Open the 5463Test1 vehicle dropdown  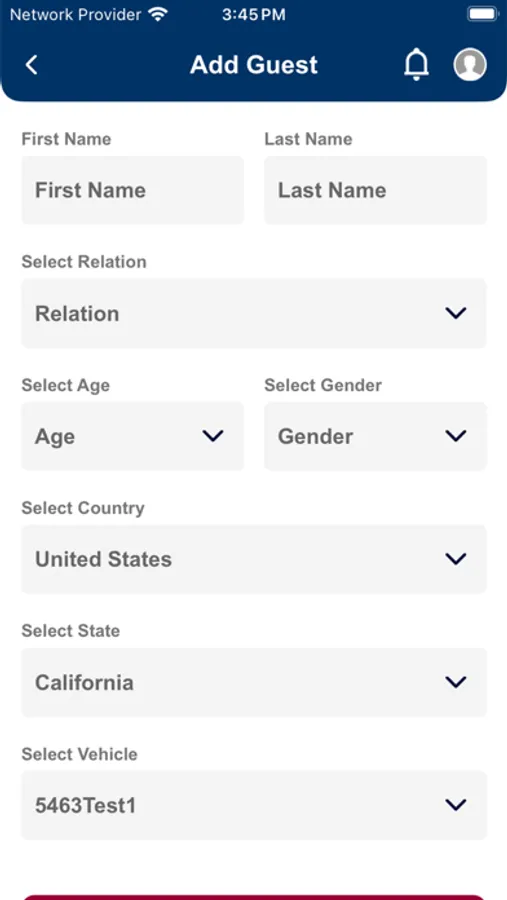click(254, 805)
